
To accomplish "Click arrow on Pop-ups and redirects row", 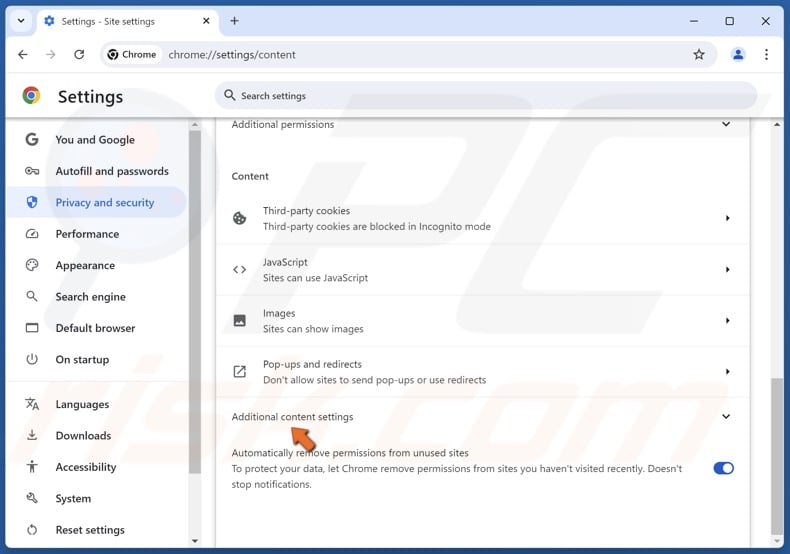I will pyautogui.click(x=728, y=372).
